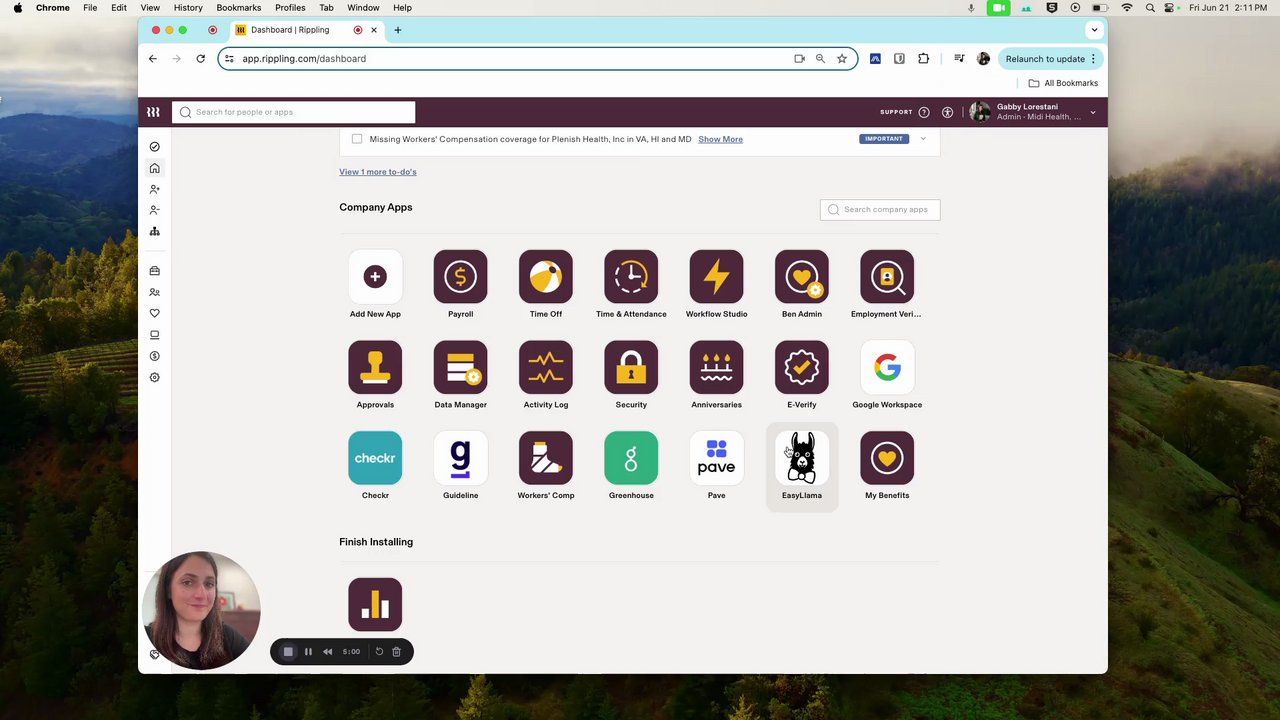The image size is (1280, 720).
Task: Open the settings gear in sidebar
Action: pyautogui.click(x=154, y=378)
